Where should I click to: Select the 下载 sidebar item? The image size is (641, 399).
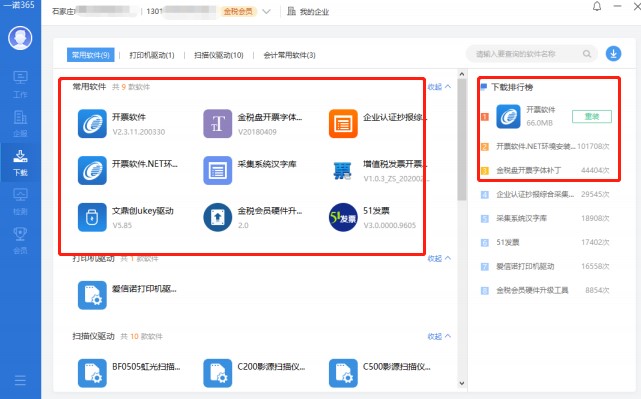[20, 163]
